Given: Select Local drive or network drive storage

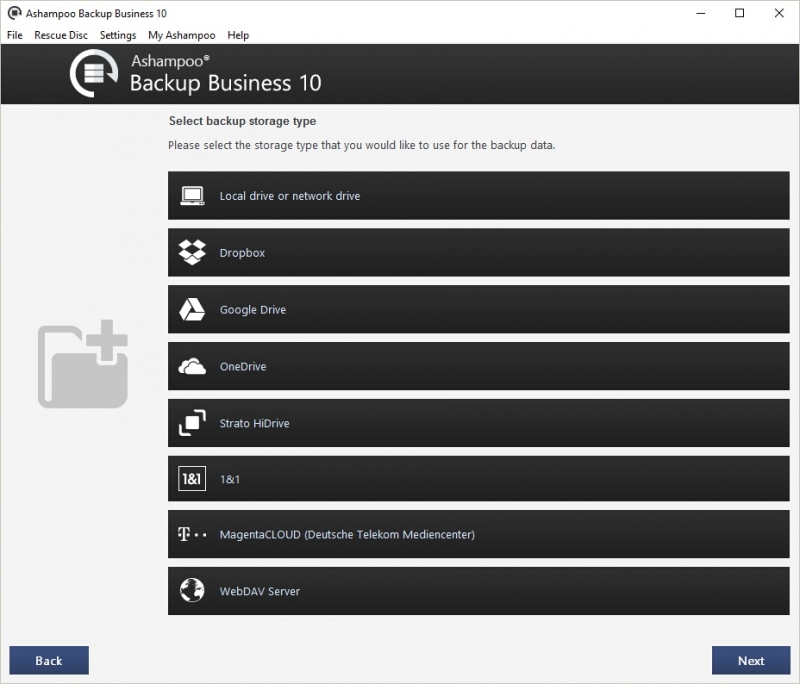Looking at the screenshot, I should pos(479,196).
